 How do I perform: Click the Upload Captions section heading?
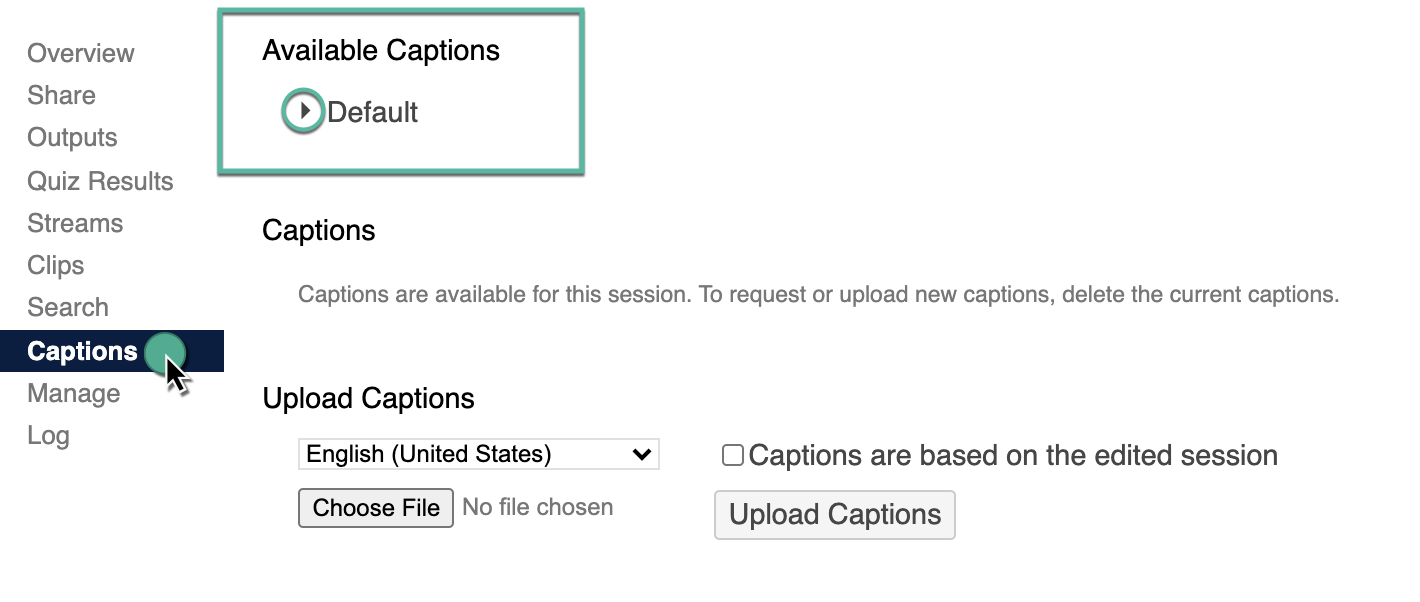pyautogui.click(x=368, y=398)
